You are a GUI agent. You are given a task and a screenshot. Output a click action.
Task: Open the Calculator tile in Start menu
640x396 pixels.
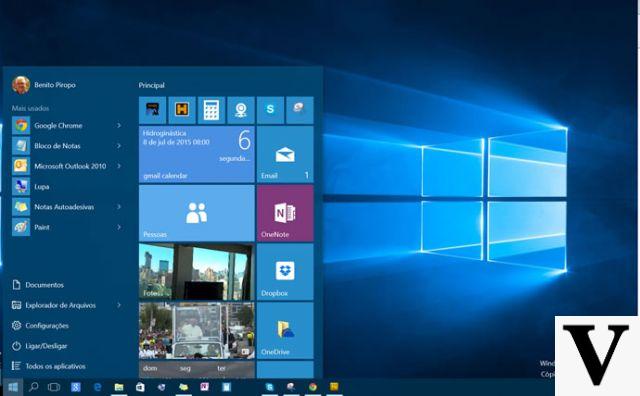tap(211, 110)
